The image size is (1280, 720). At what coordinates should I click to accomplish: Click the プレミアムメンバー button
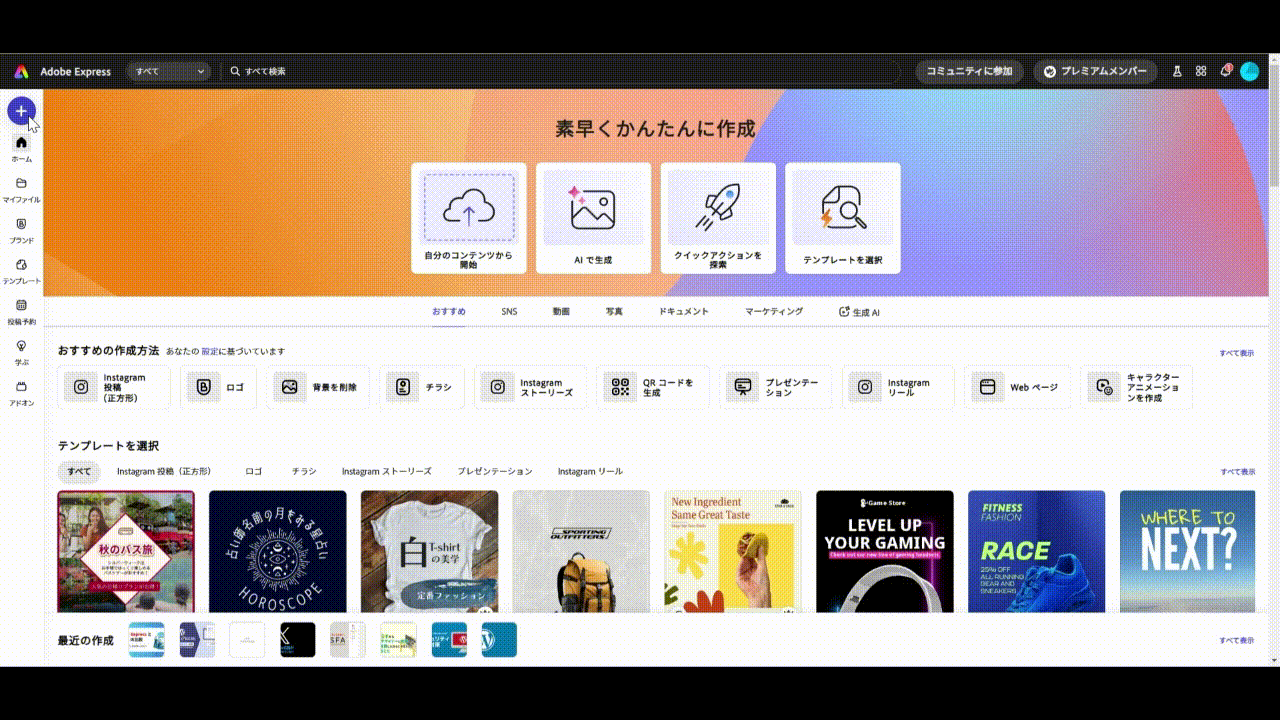pyautogui.click(x=1095, y=71)
